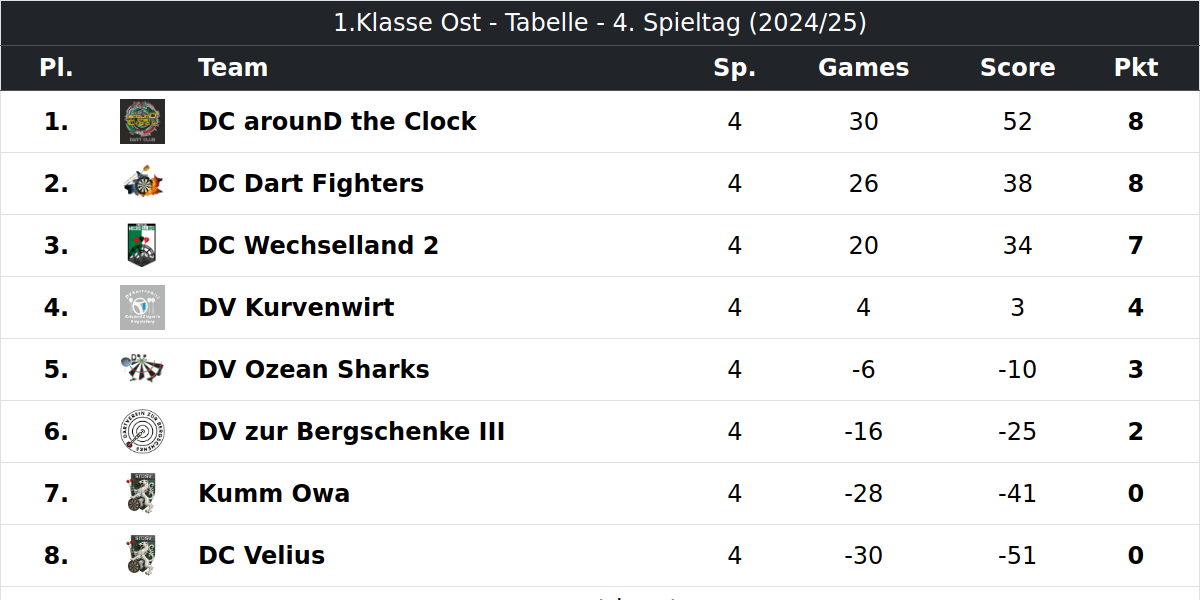The image size is (1200, 600).
Task: Click the DC Dart Fighters team logo
Action: coord(142,184)
